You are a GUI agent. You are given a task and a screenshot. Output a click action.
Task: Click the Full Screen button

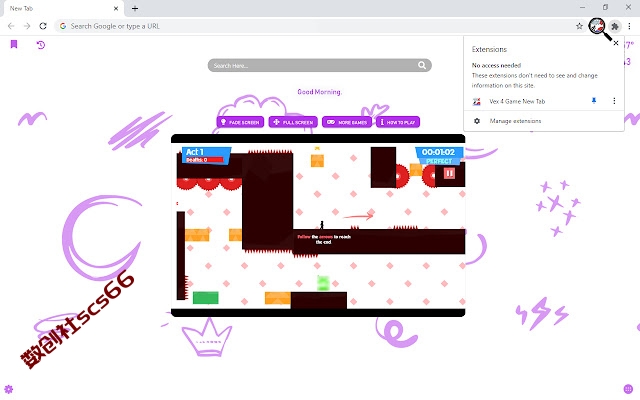click(293, 122)
